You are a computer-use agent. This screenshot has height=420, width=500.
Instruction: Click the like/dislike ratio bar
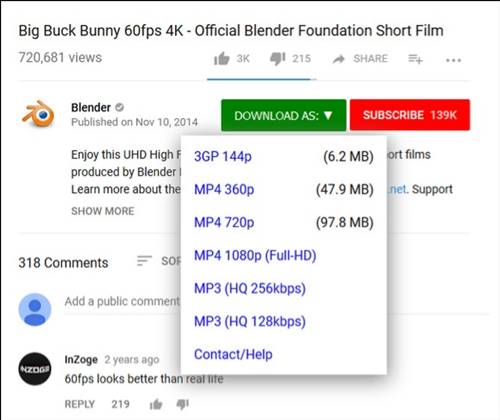261,79
